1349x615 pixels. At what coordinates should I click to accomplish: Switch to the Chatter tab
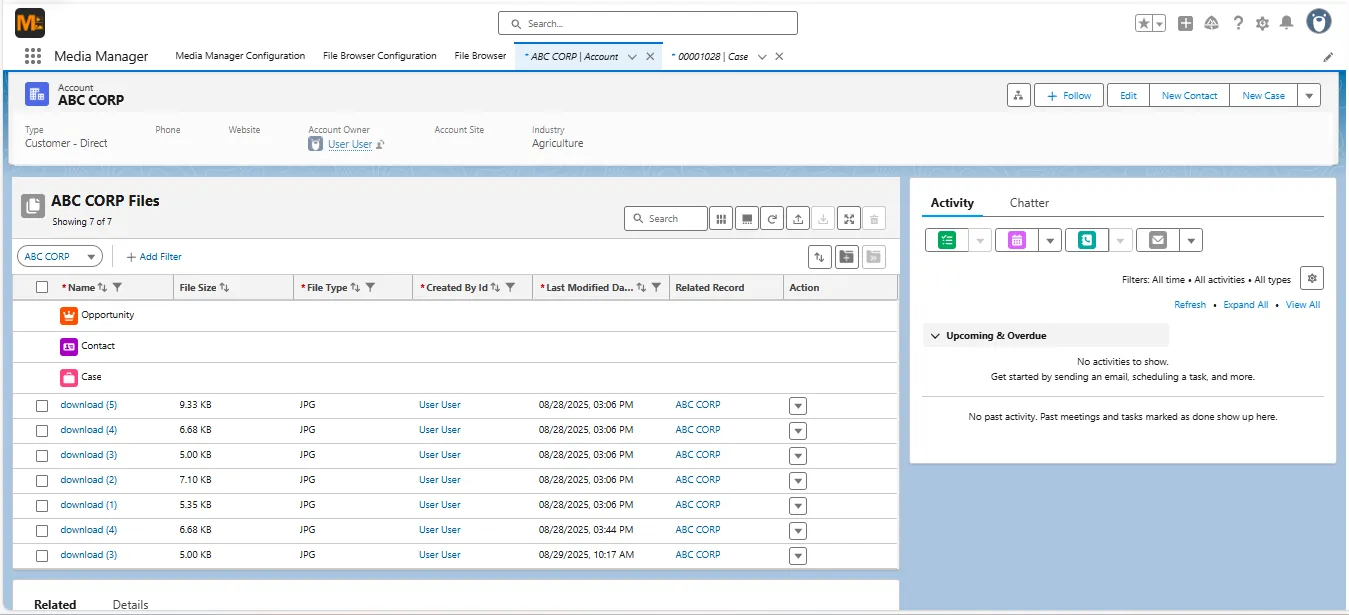tap(1029, 203)
